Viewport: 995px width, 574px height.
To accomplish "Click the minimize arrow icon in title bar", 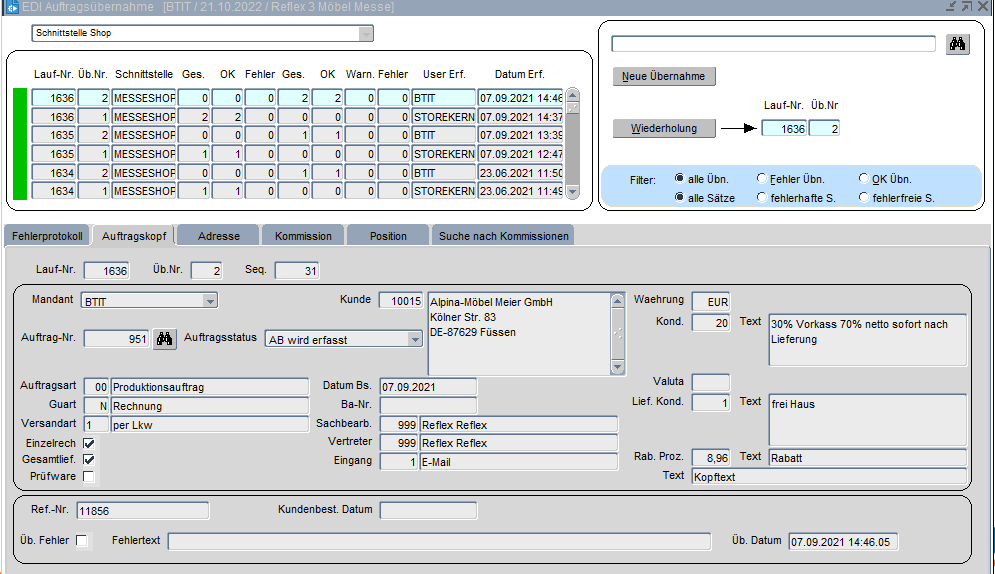I will [951, 7].
